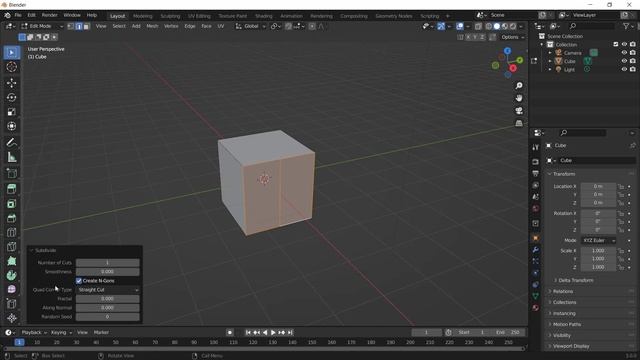The height and width of the screenshot is (360, 640).
Task: Open Playback popover in timeline
Action: 34,333
